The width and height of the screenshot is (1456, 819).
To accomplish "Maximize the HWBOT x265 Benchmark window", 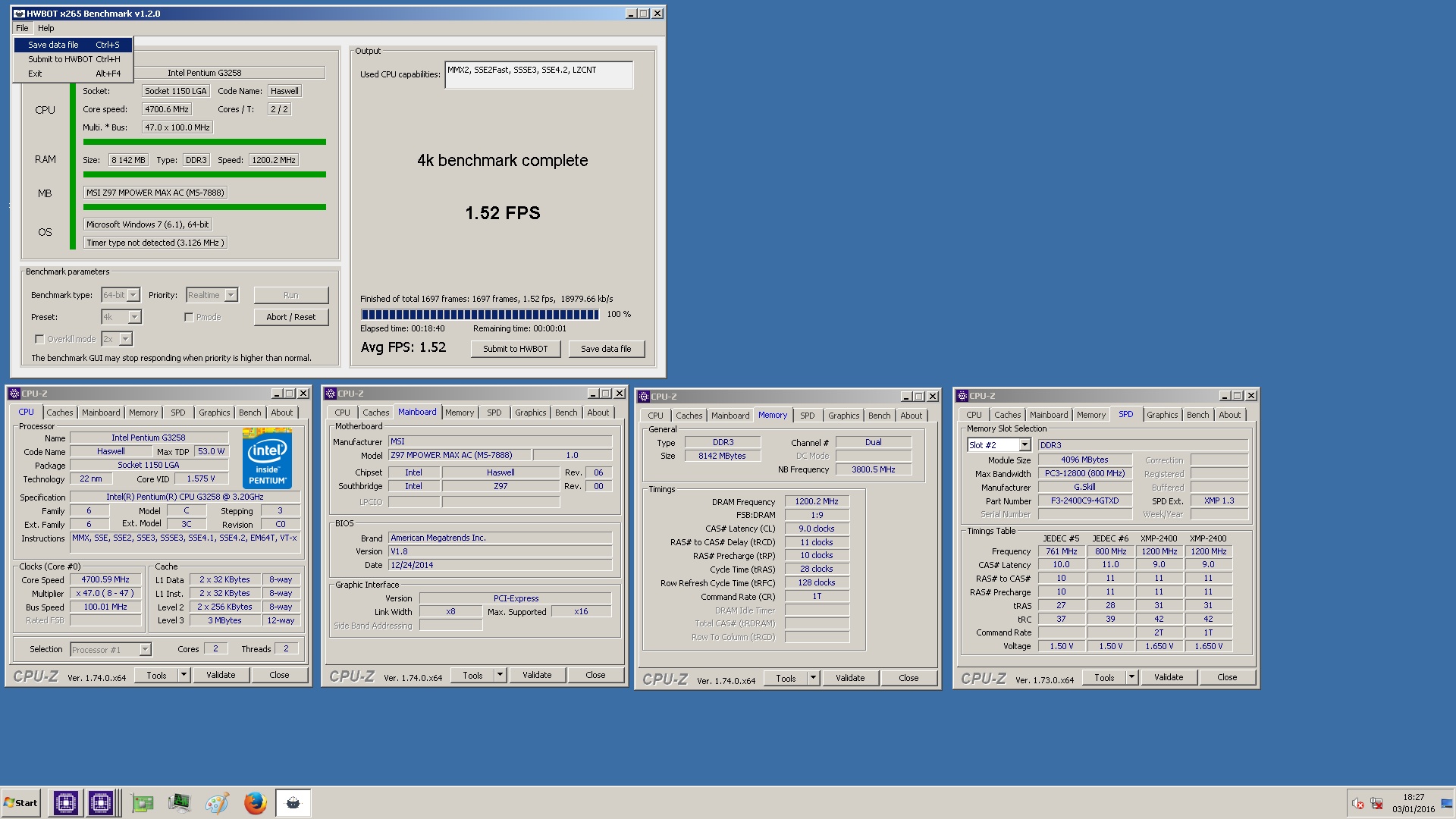I will 644,14.
